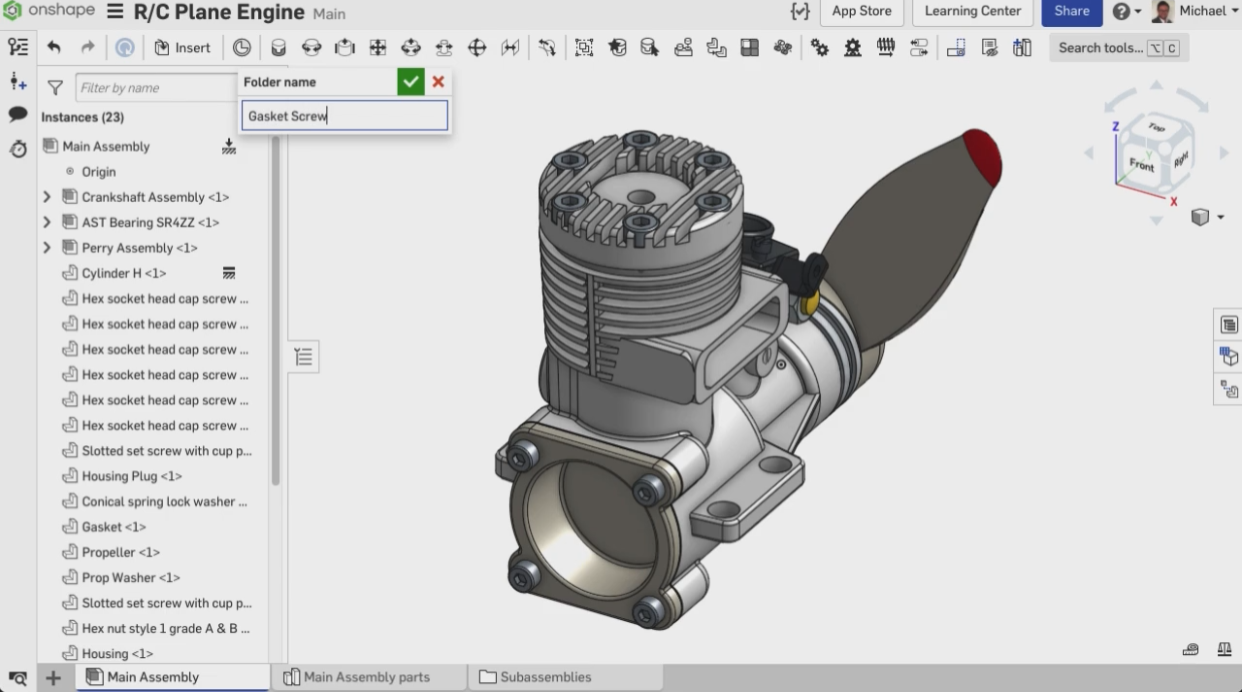Viewport: 1245px width, 695px height.
Task: Select the Mate connector tool
Action: (x=617, y=47)
